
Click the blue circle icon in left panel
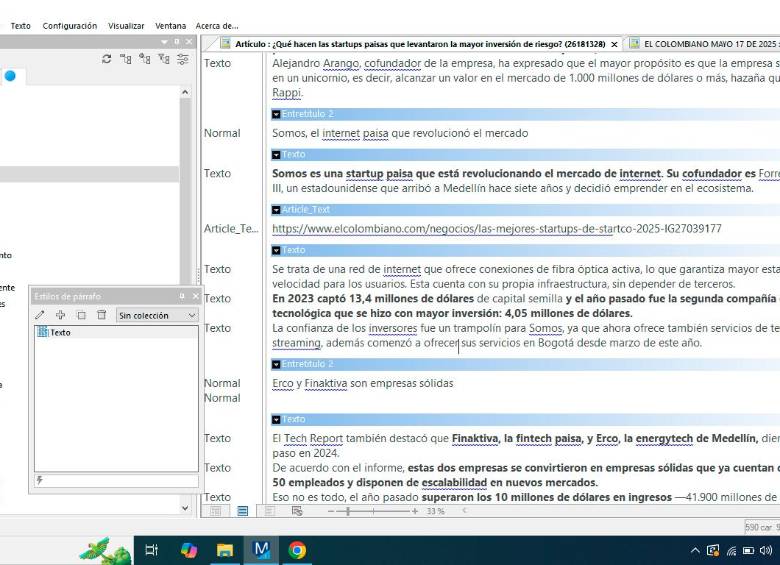point(10,76)
